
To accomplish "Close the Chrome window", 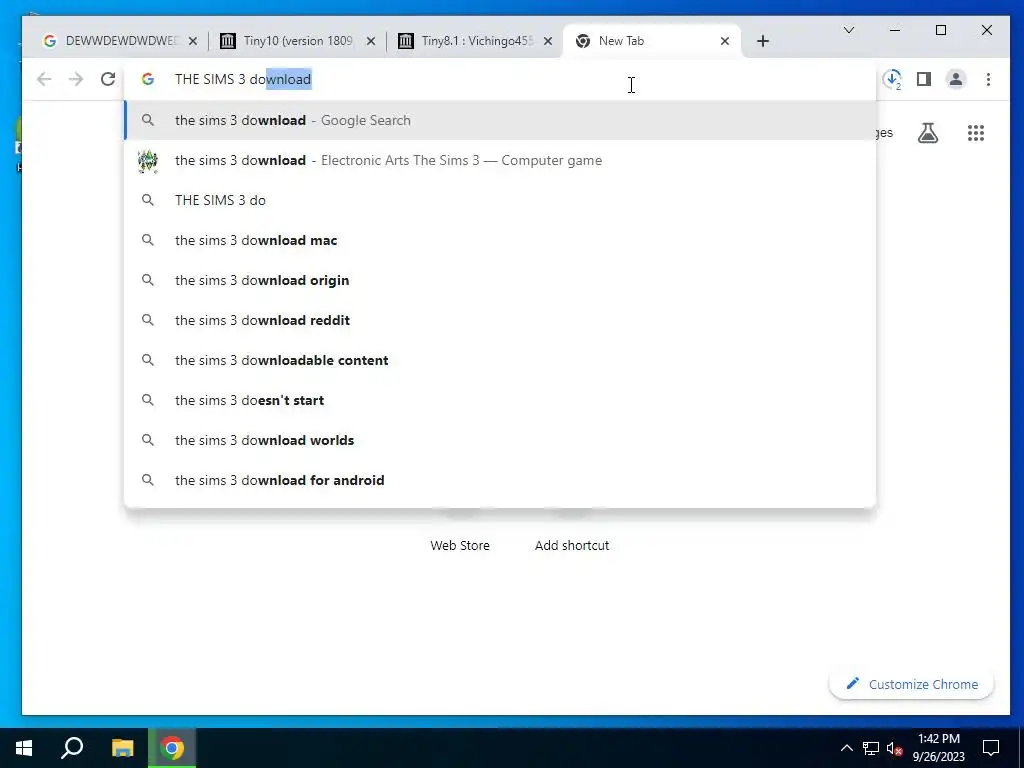I will coord(987,30).
